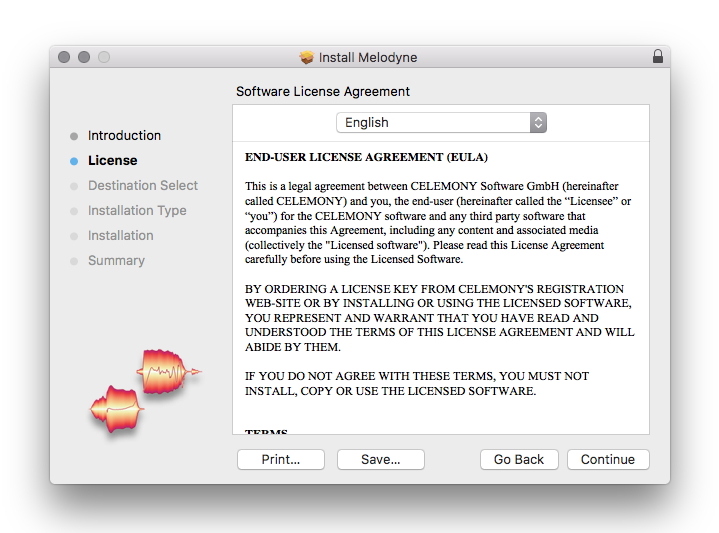Click paragraph 'IF YOU DO NOT AGREE'
This screenshot has width=719, height=533.
(417, 383)
